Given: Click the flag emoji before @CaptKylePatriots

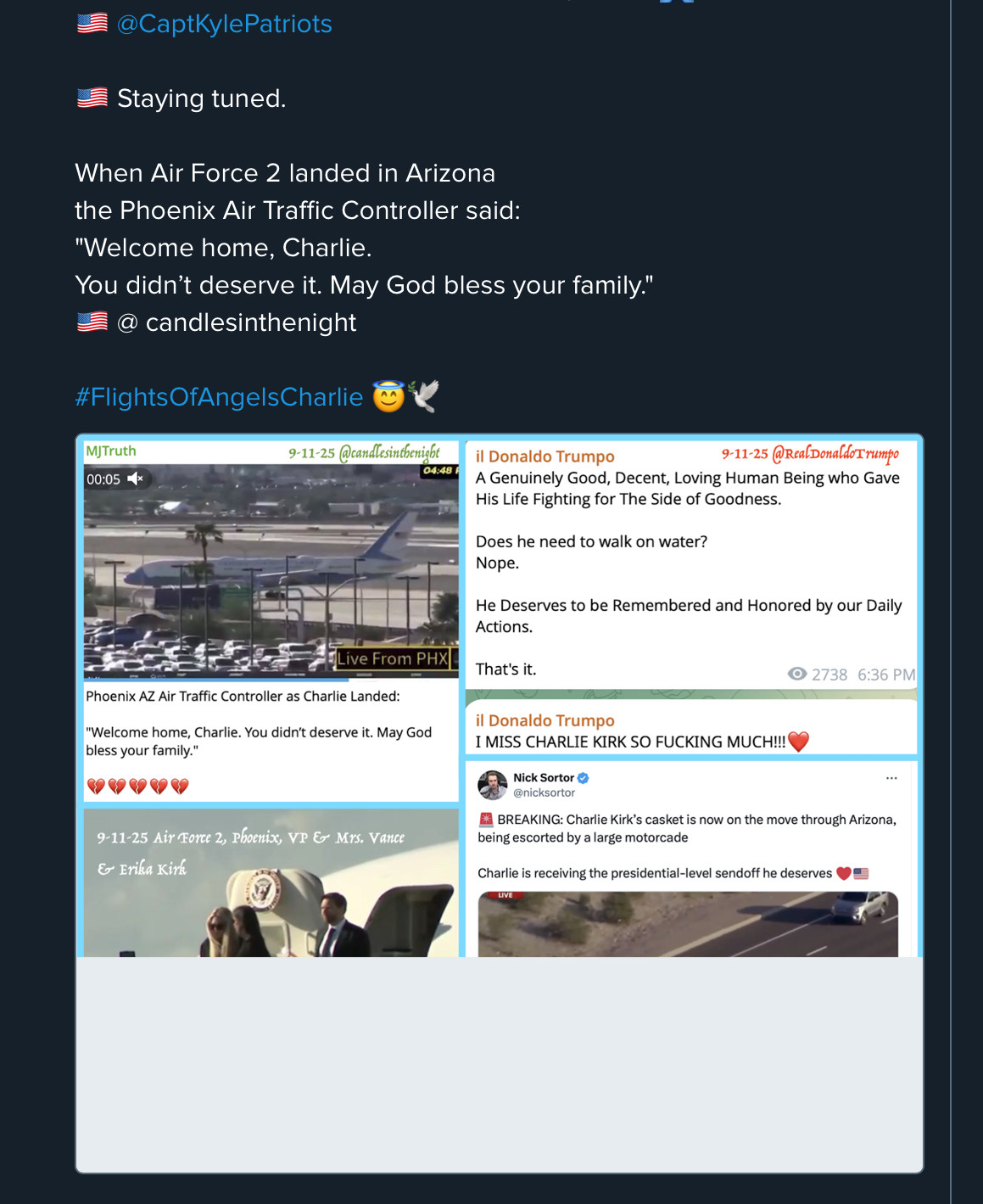Looking at the screenshot, I should coord(92,24).
